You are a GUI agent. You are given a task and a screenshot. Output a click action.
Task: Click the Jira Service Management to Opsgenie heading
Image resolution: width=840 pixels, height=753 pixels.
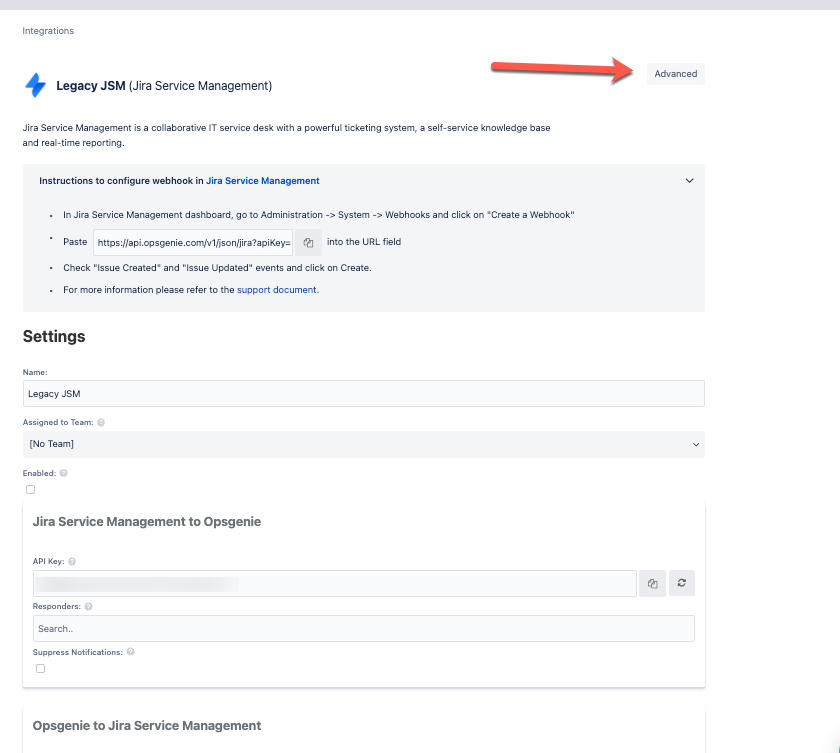tap(147, 522)
